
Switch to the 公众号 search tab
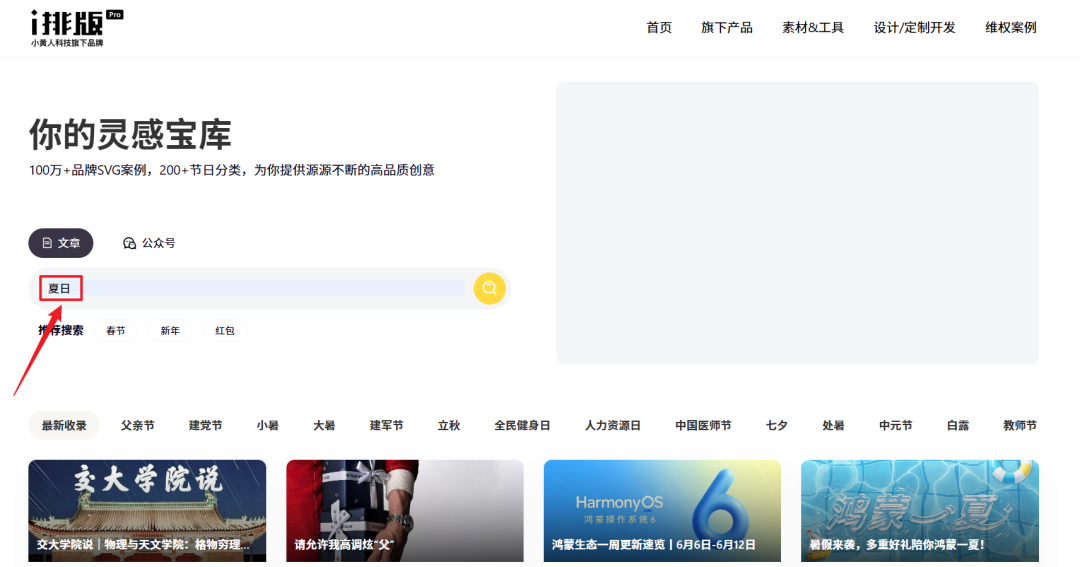[149, 243]
